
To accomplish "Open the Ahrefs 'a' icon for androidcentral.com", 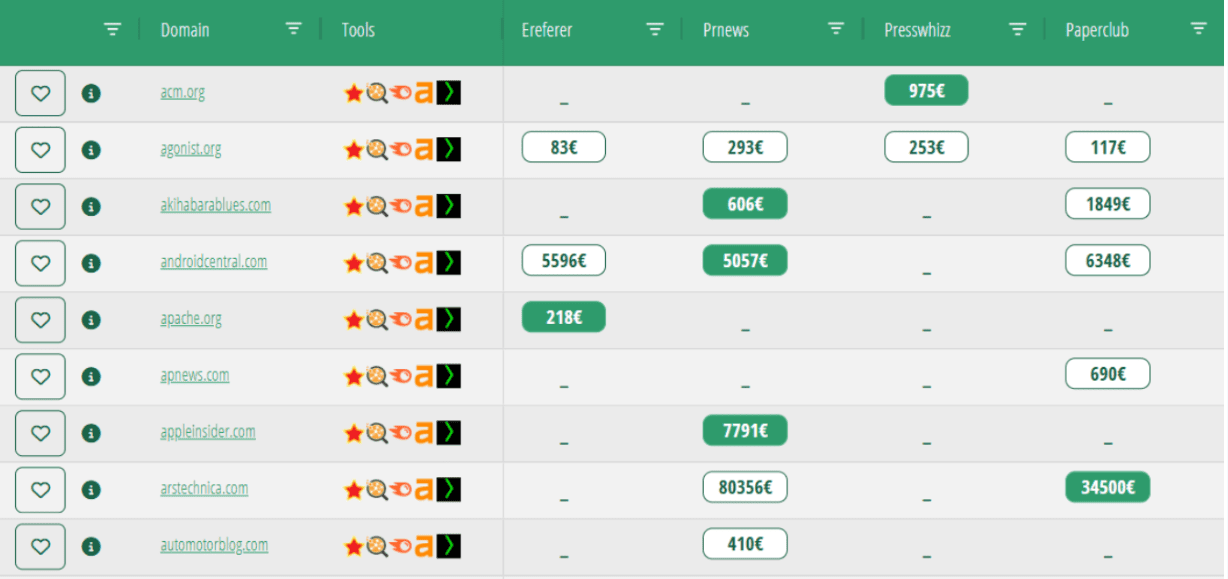I will 424,263.
